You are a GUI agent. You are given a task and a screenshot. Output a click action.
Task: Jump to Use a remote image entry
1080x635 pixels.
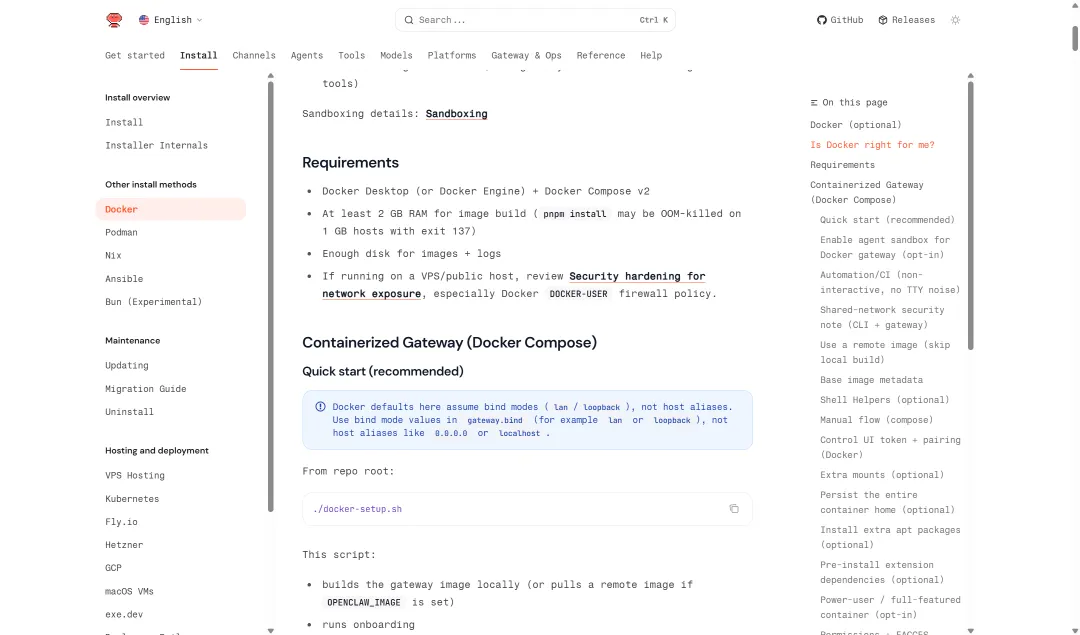[x=885, y=353]
